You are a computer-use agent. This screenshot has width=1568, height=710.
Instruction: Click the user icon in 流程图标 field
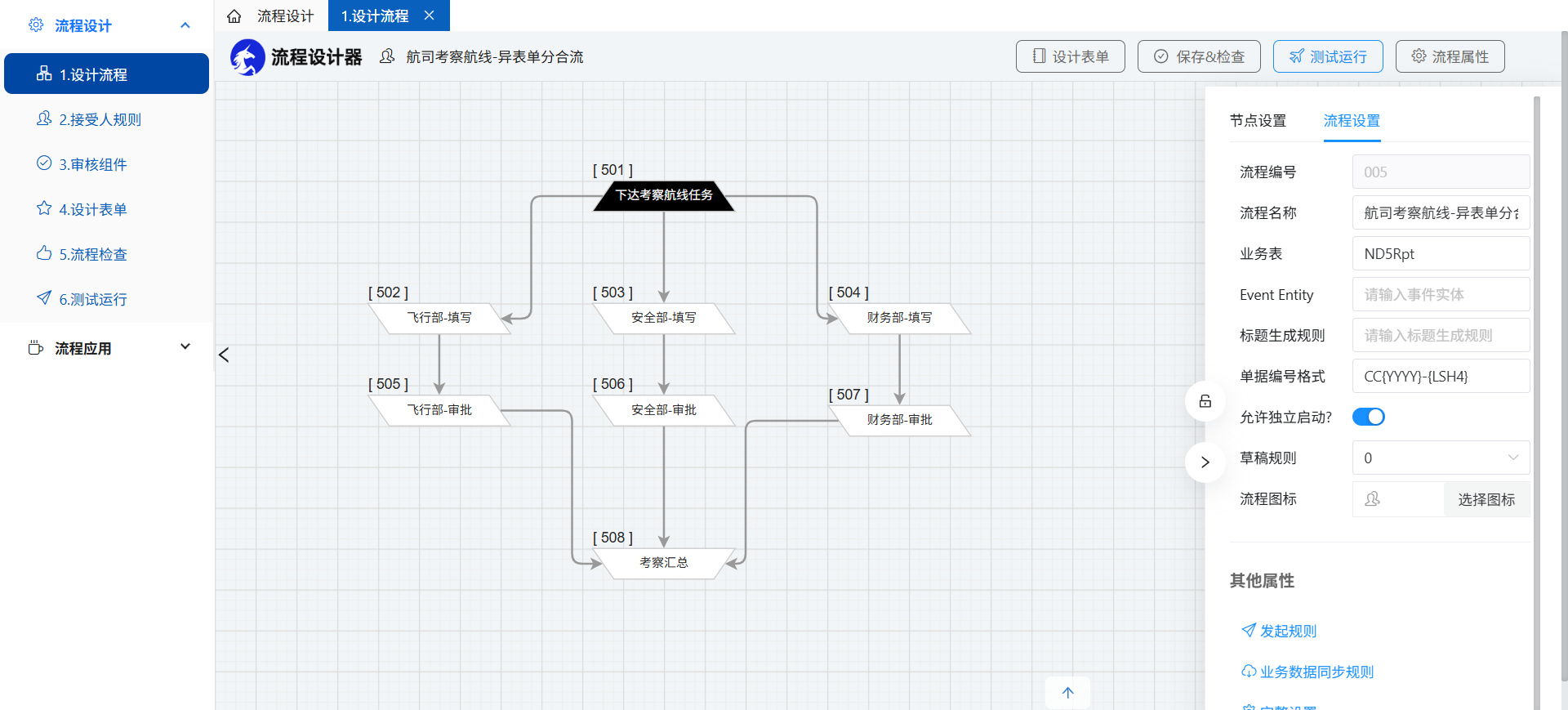pyautogui.click(x=1372, y=499)
